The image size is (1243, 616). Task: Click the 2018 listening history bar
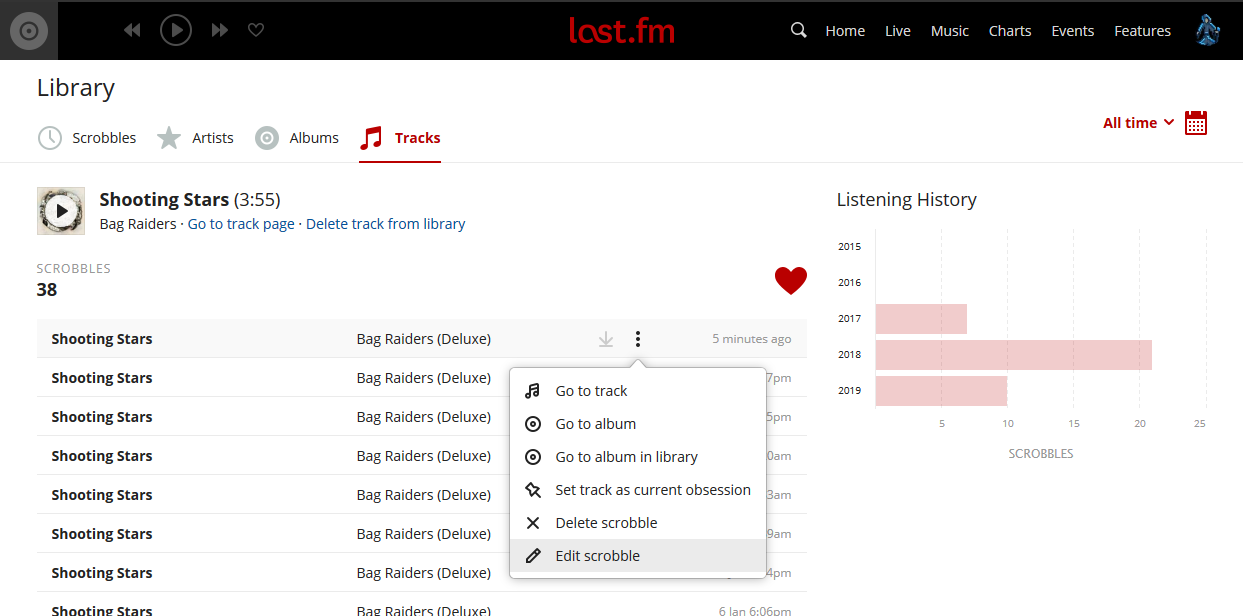pyautogui.click(x=1014, y=355)
